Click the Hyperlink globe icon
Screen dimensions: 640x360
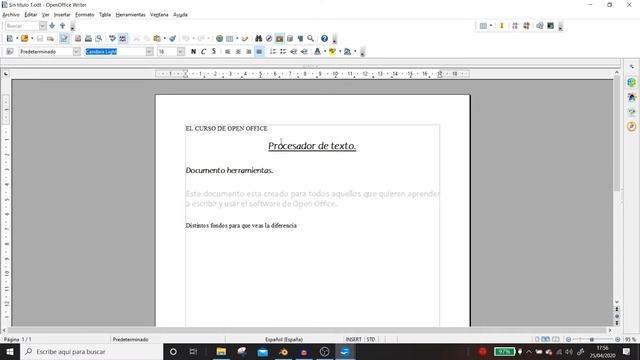pos(220,38)
